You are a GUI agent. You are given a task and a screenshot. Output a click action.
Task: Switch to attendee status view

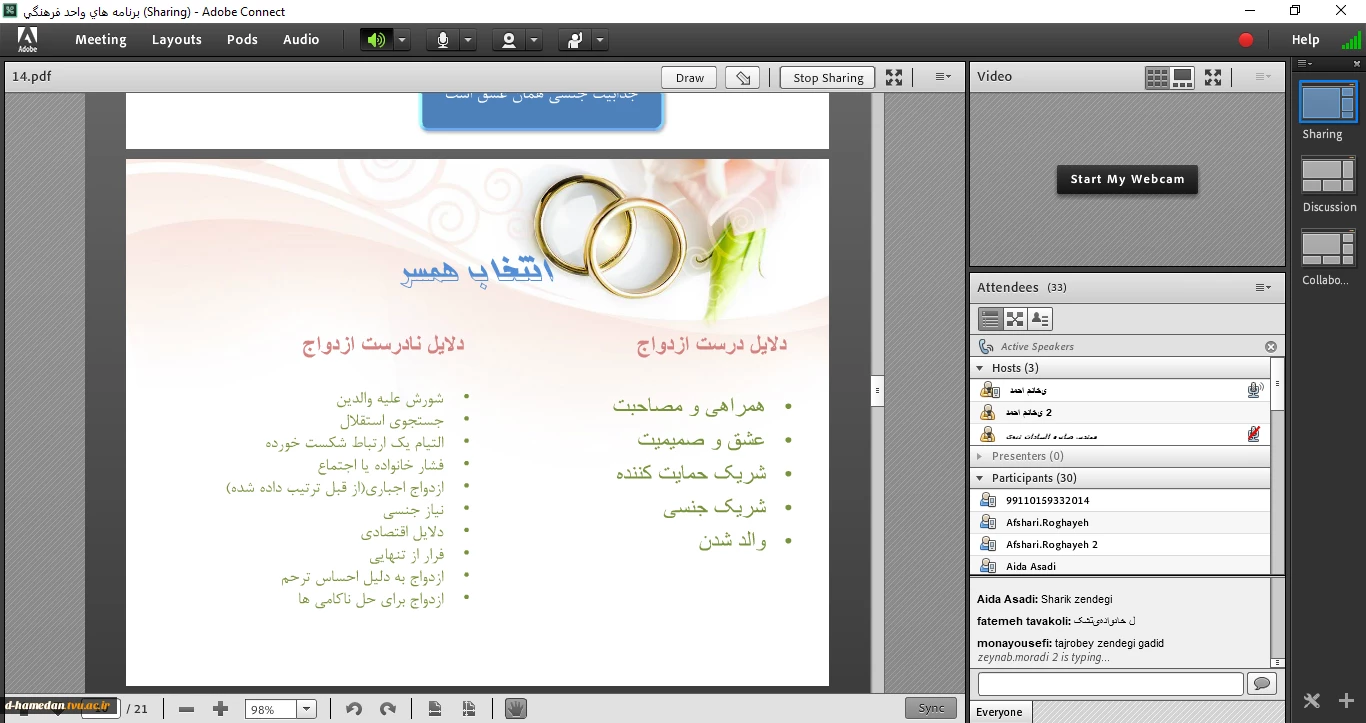coord(1040,319)
